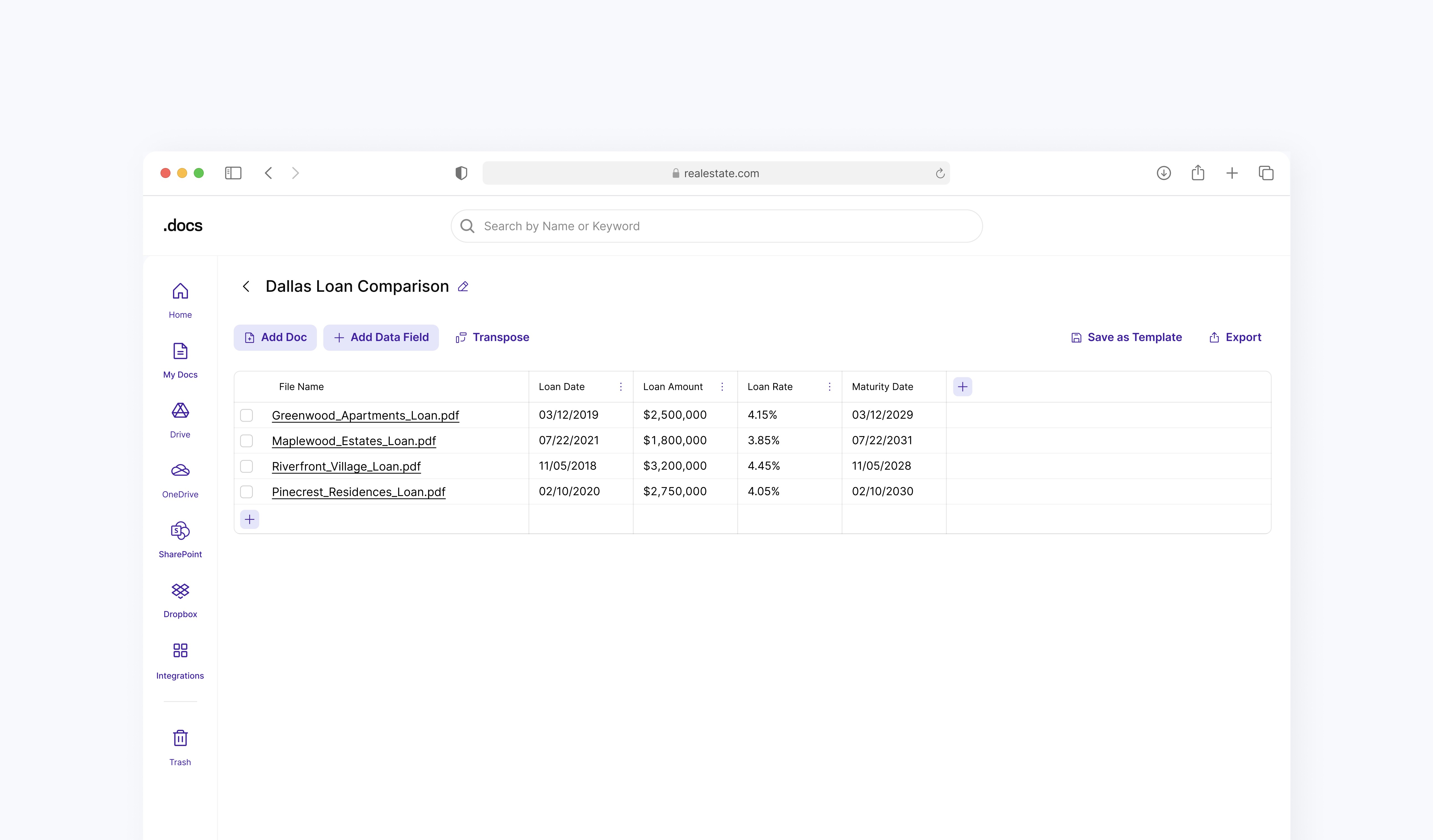
Task: Check the Greenwood_Apartments_Loan.pdf row checkbox
Action: pos(246,415)
